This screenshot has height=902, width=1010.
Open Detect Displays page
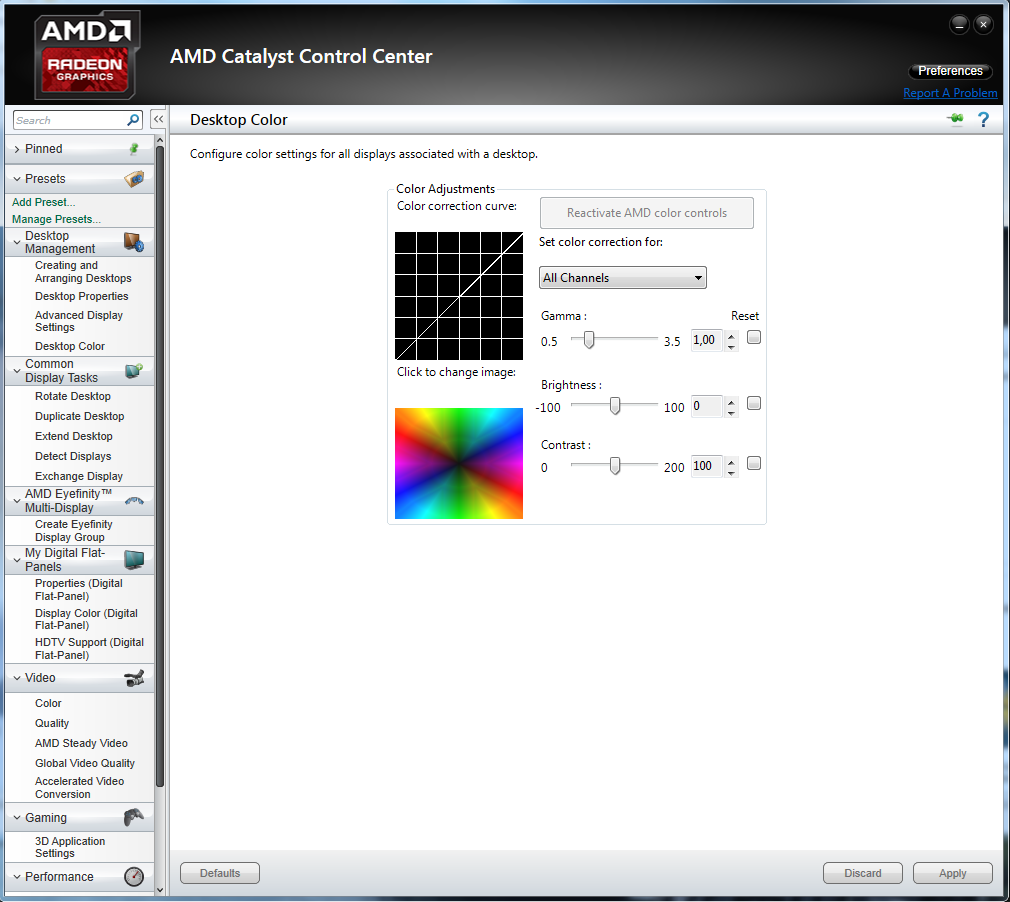coord(73,456)
